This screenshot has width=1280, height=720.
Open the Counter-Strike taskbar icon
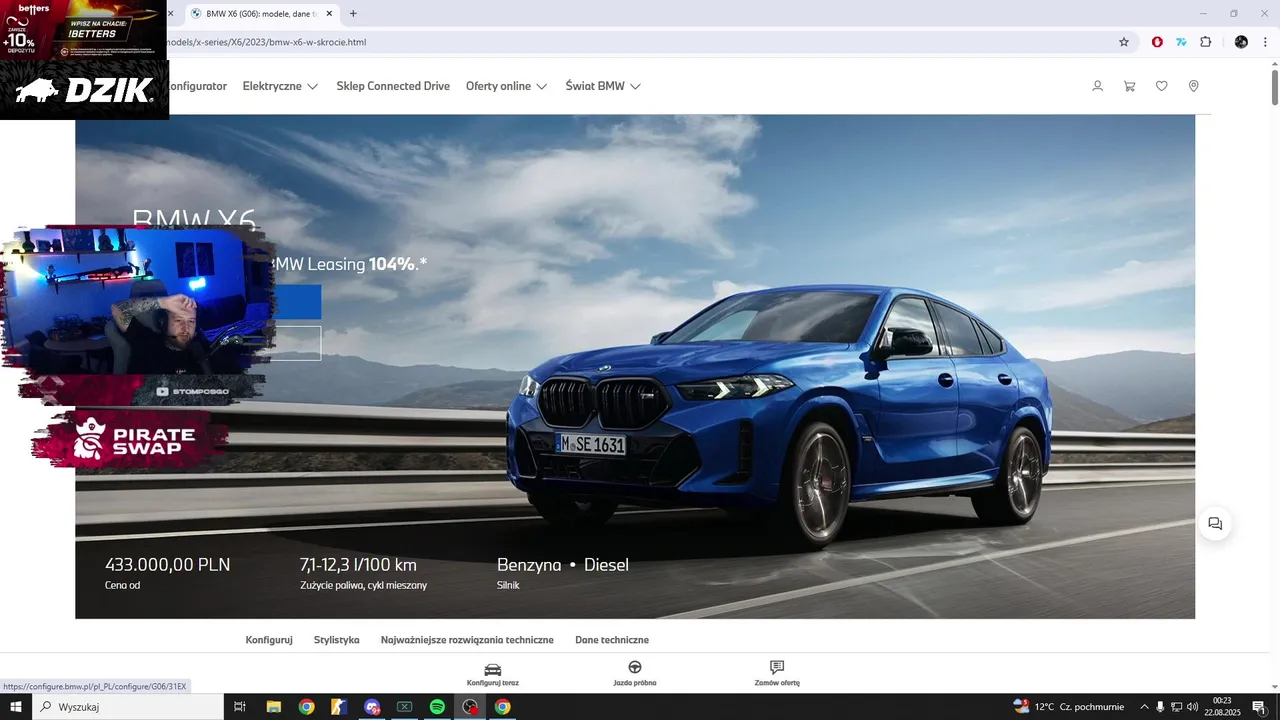pos(339,707)
